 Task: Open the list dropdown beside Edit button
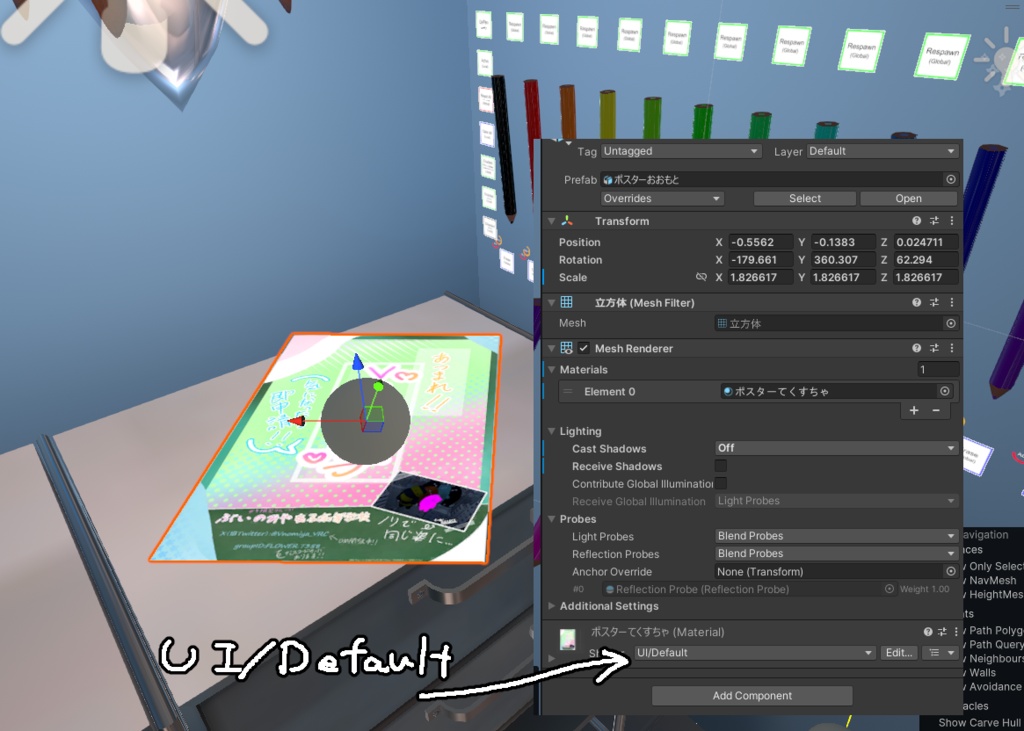point(940,653)
